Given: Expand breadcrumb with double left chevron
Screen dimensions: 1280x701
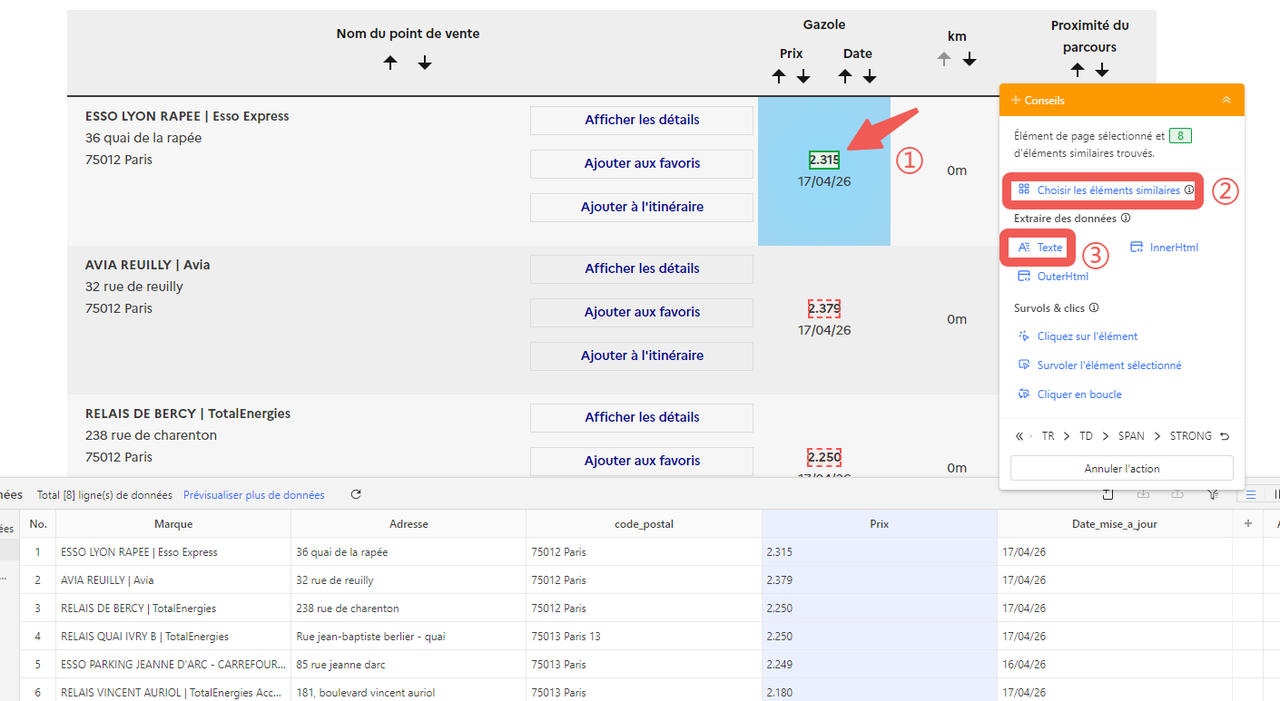Looking at the screenshot, I should (1020, 437).
